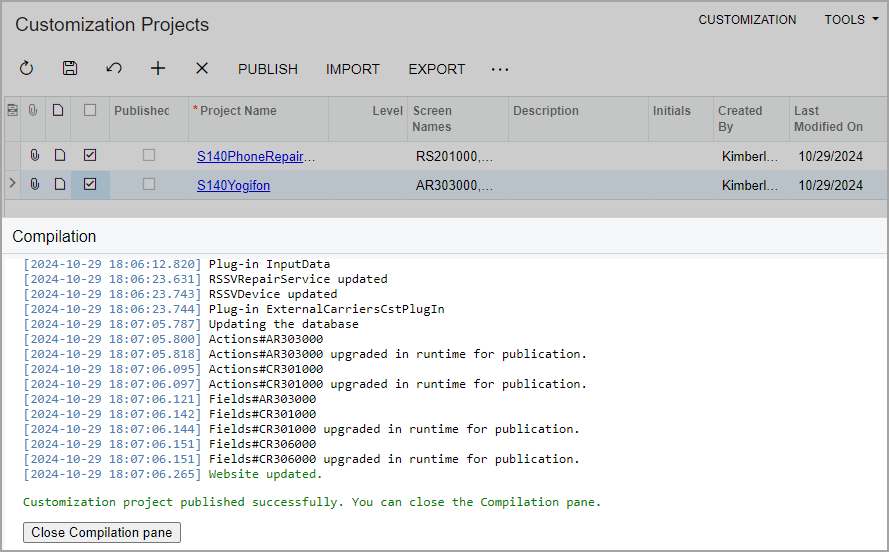The width and height of the screenshot is (889, 552).
Task: Click the grid column configurator header icon
Action: pos(12,111)
